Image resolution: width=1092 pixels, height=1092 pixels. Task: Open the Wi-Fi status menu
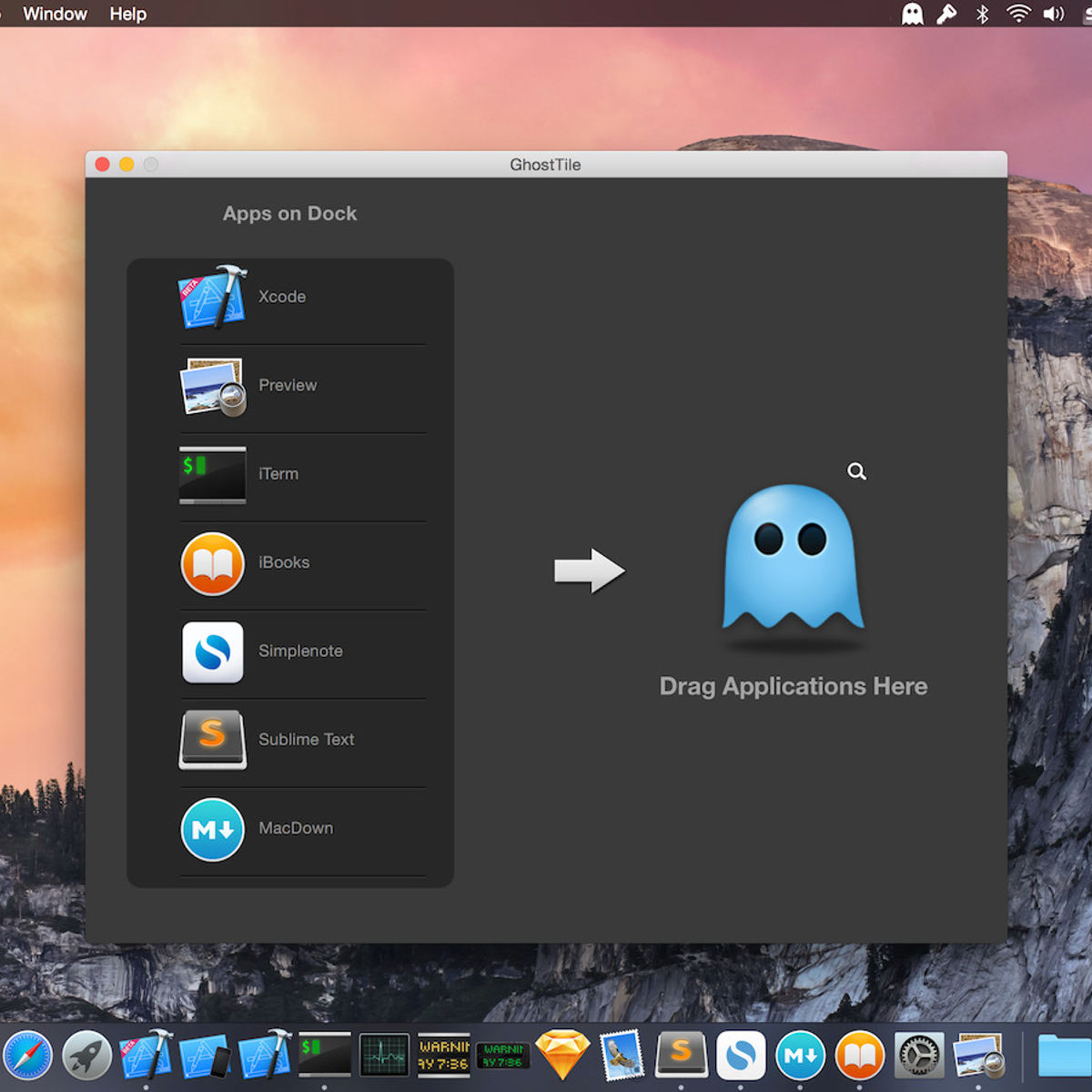[x=1017, y=14]
